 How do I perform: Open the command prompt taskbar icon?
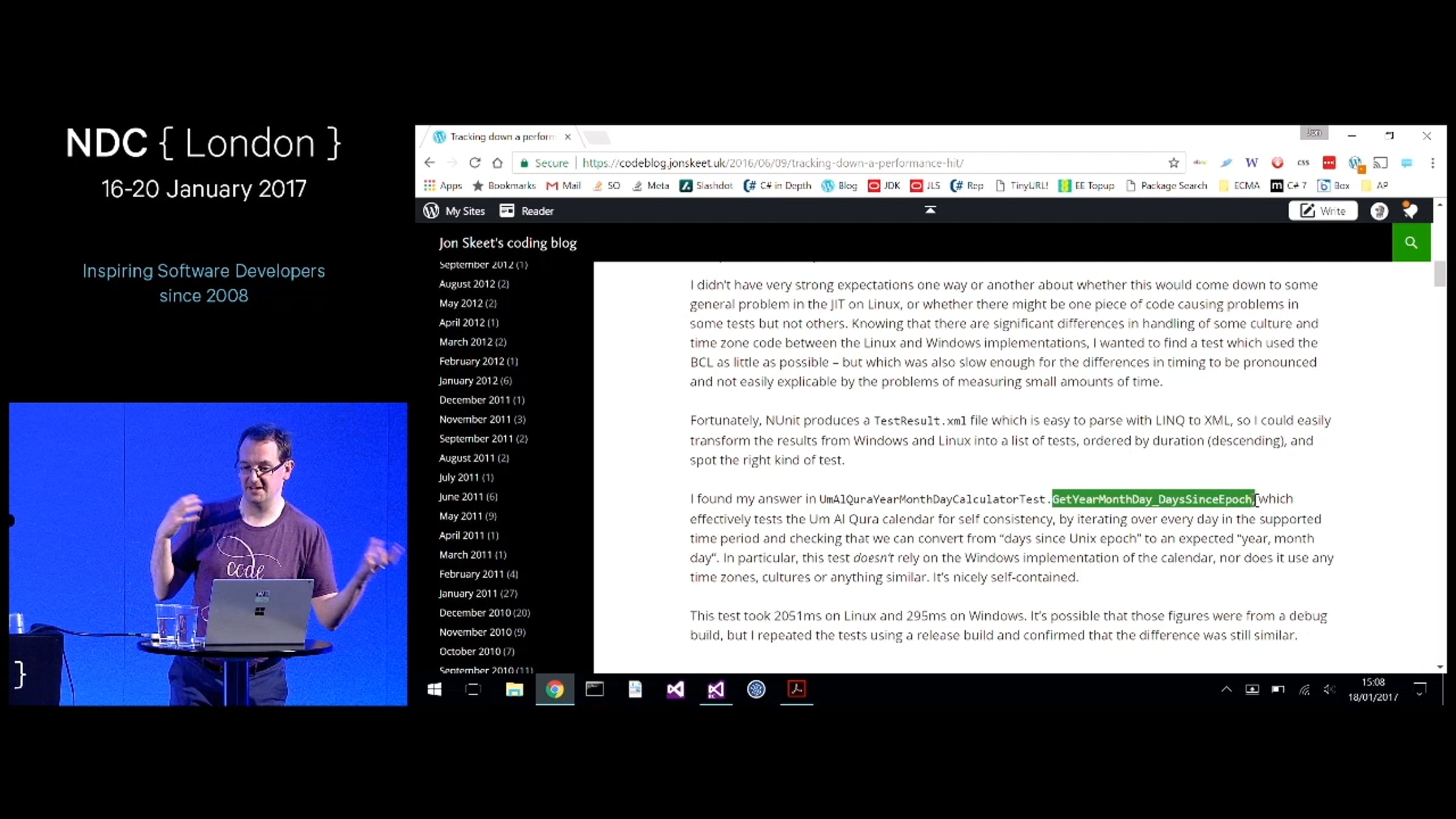(x=595, y=689)
